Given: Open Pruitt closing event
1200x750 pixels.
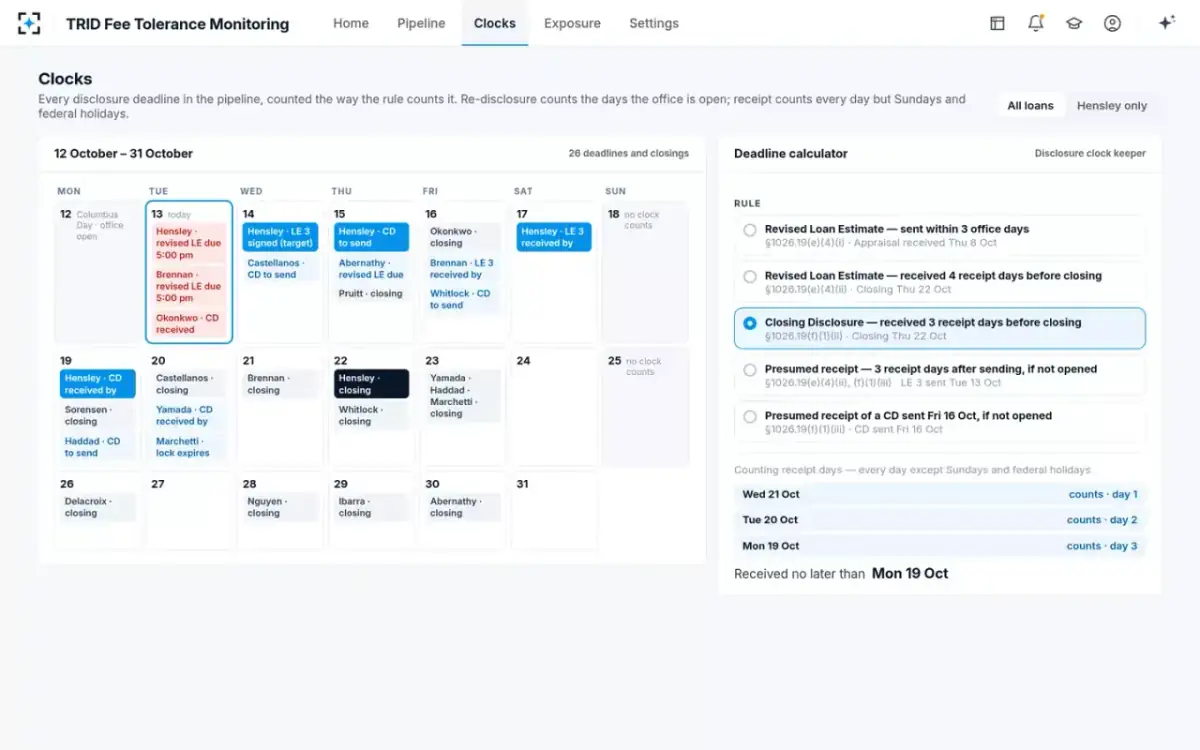Looking at the screenshot, I should point(371,294).
